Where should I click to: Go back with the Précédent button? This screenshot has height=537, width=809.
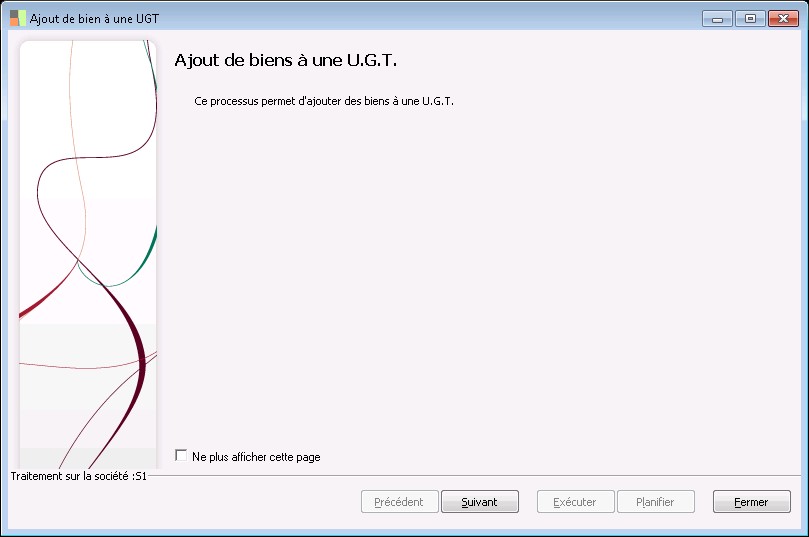pyautogui.click(x=399, y=501)
